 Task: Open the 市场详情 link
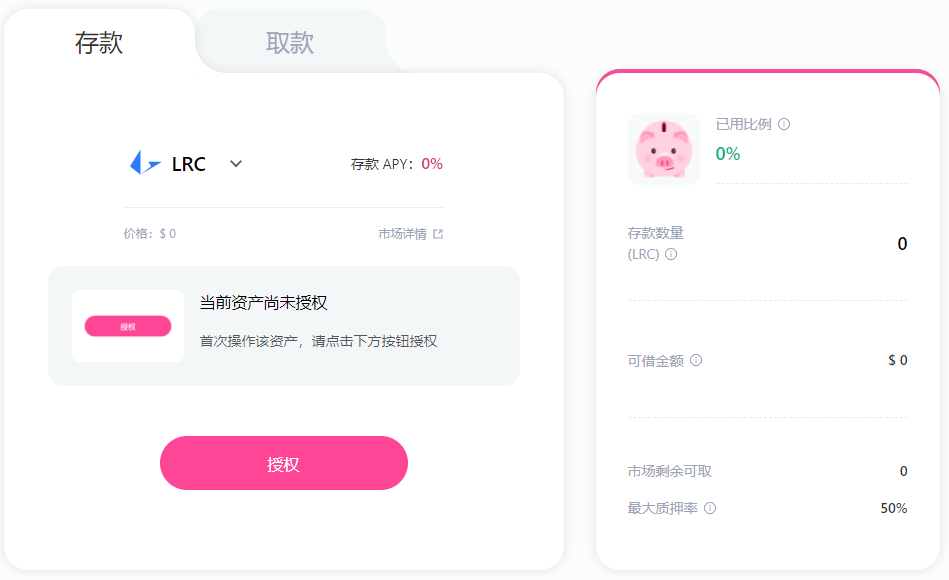tap(402, 234)
